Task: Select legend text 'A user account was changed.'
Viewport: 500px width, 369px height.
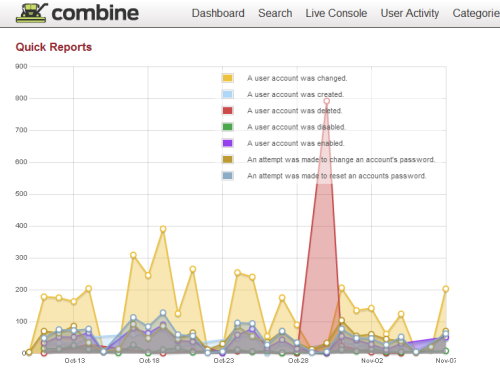Action: 297,78
